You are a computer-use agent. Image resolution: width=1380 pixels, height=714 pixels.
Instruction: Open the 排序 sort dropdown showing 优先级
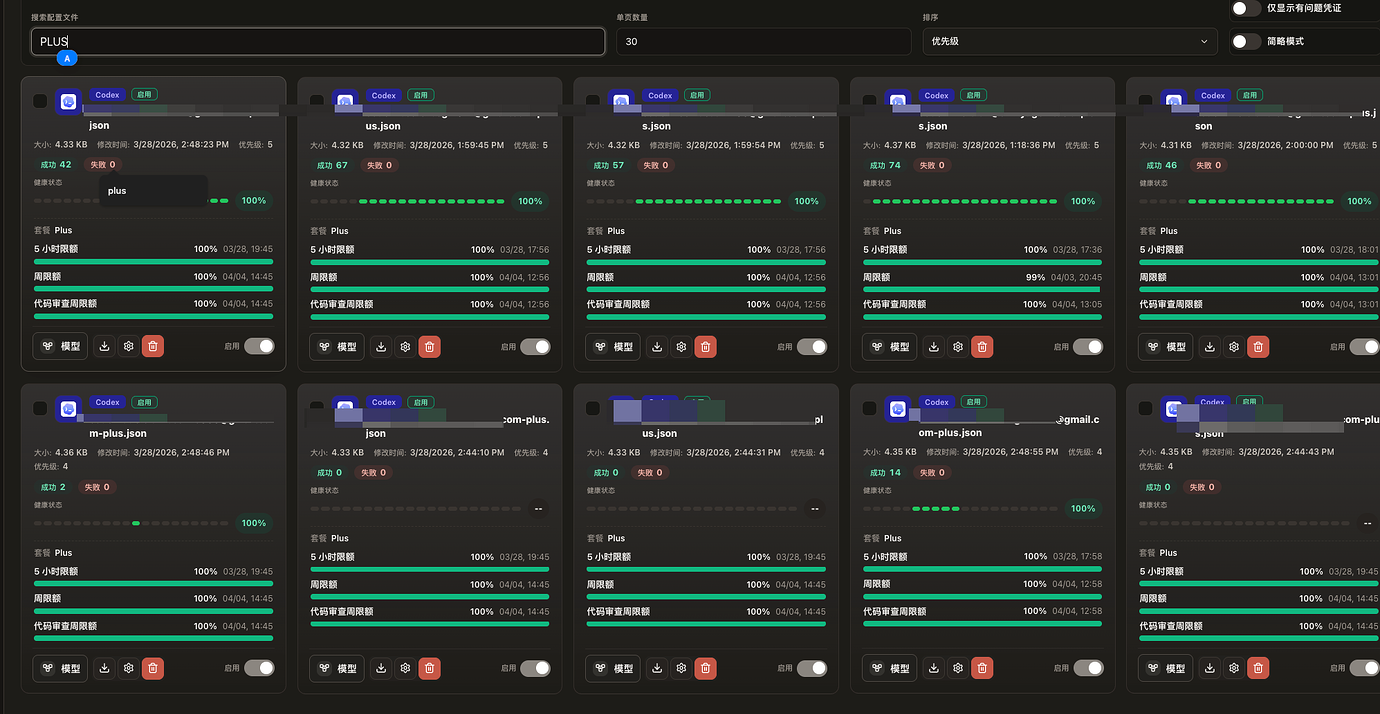click(1069, 41)
